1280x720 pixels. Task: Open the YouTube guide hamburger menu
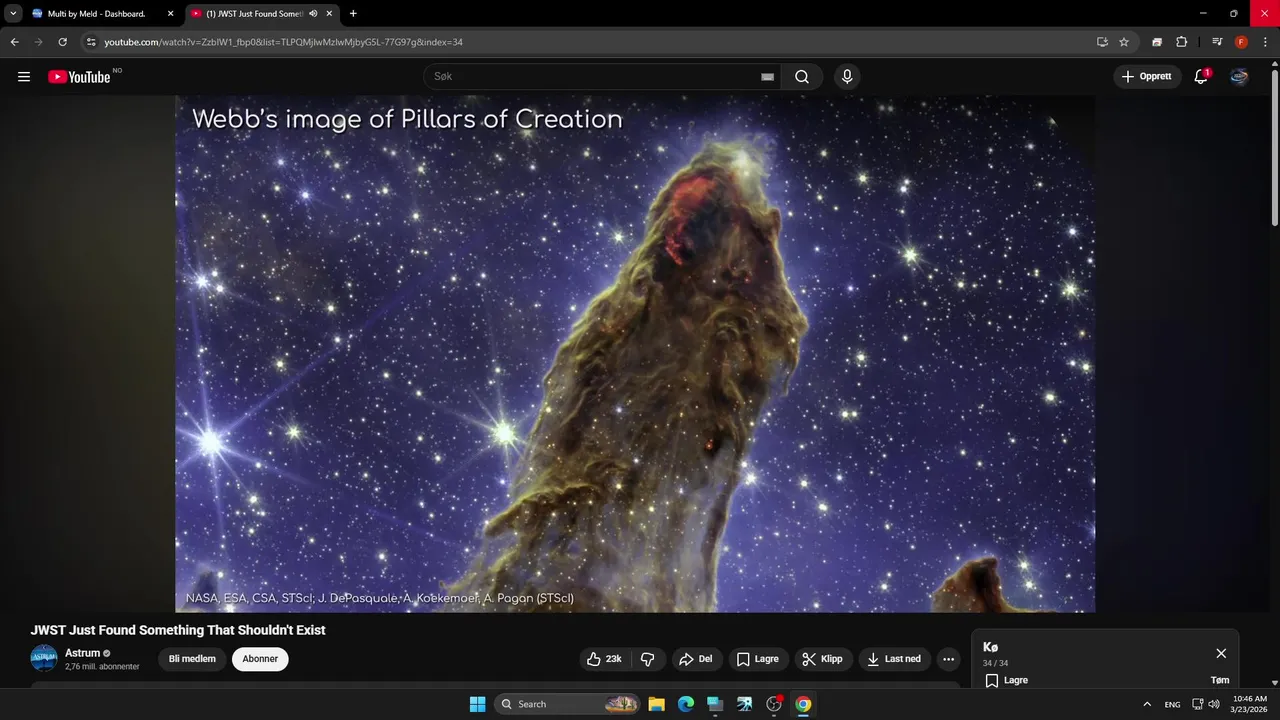24,77
